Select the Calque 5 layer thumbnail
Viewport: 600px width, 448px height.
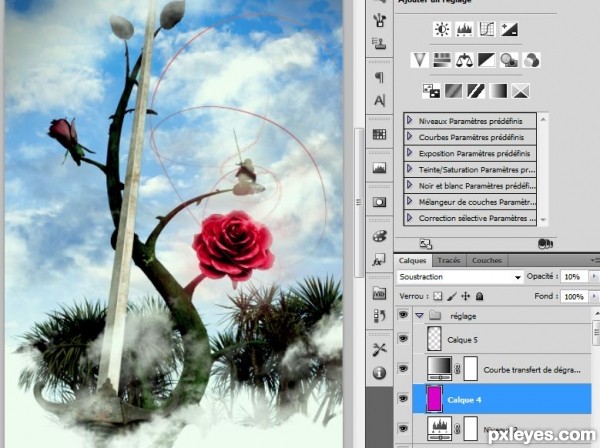[x=434, y=339]
